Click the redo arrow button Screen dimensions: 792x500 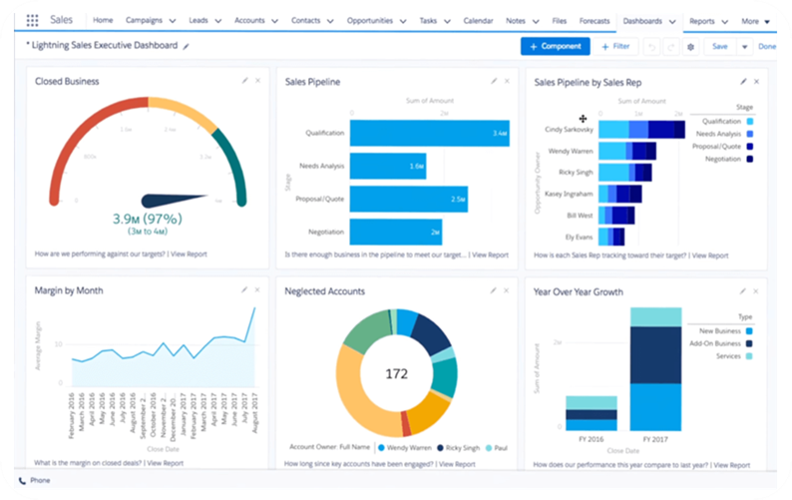(x=671, y=47)
